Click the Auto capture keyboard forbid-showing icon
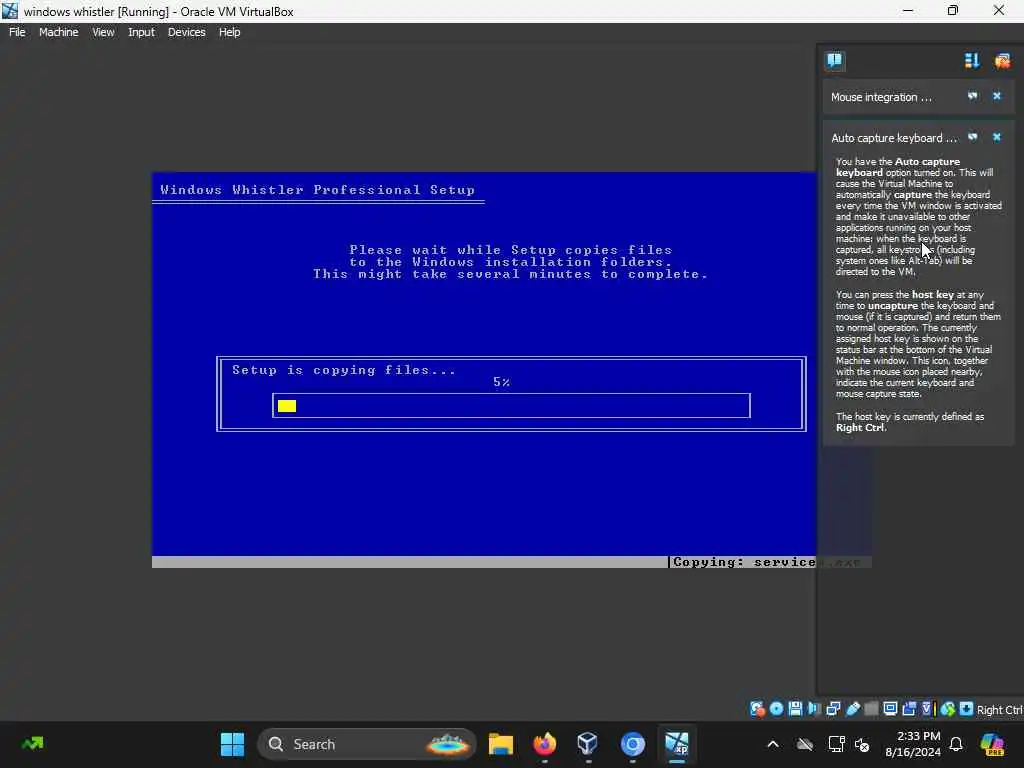 (x=972, y=137)
